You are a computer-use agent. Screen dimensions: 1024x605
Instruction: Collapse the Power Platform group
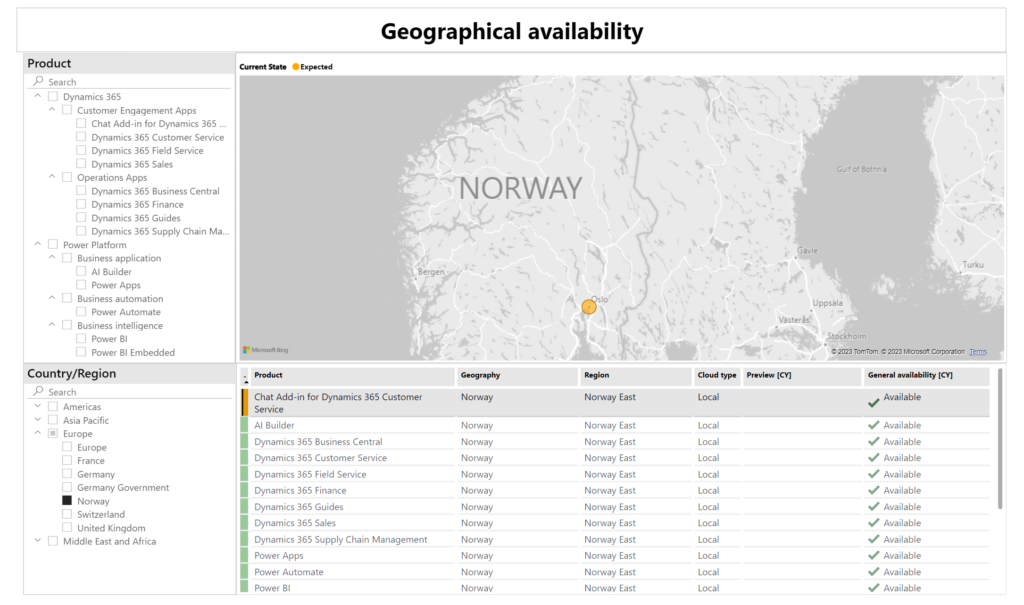38,244
